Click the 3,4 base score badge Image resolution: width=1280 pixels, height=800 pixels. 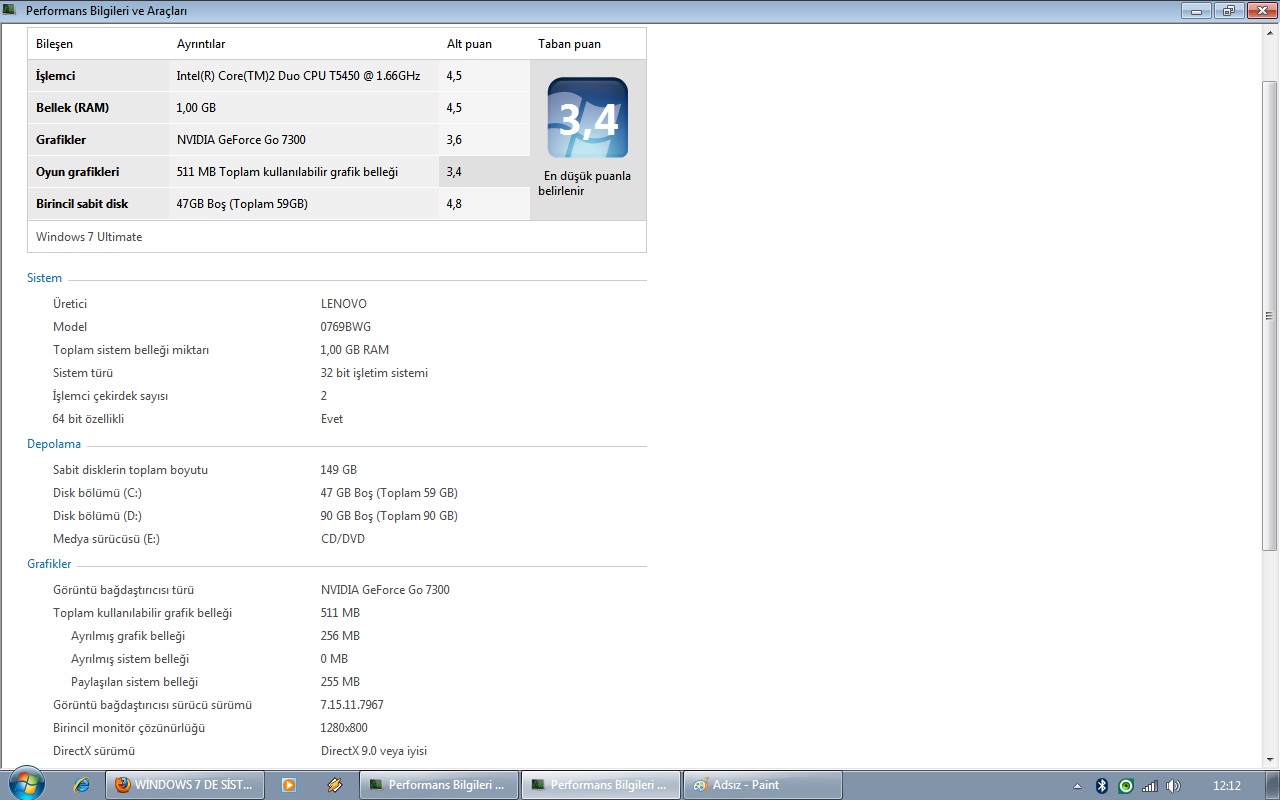[588, 118]
